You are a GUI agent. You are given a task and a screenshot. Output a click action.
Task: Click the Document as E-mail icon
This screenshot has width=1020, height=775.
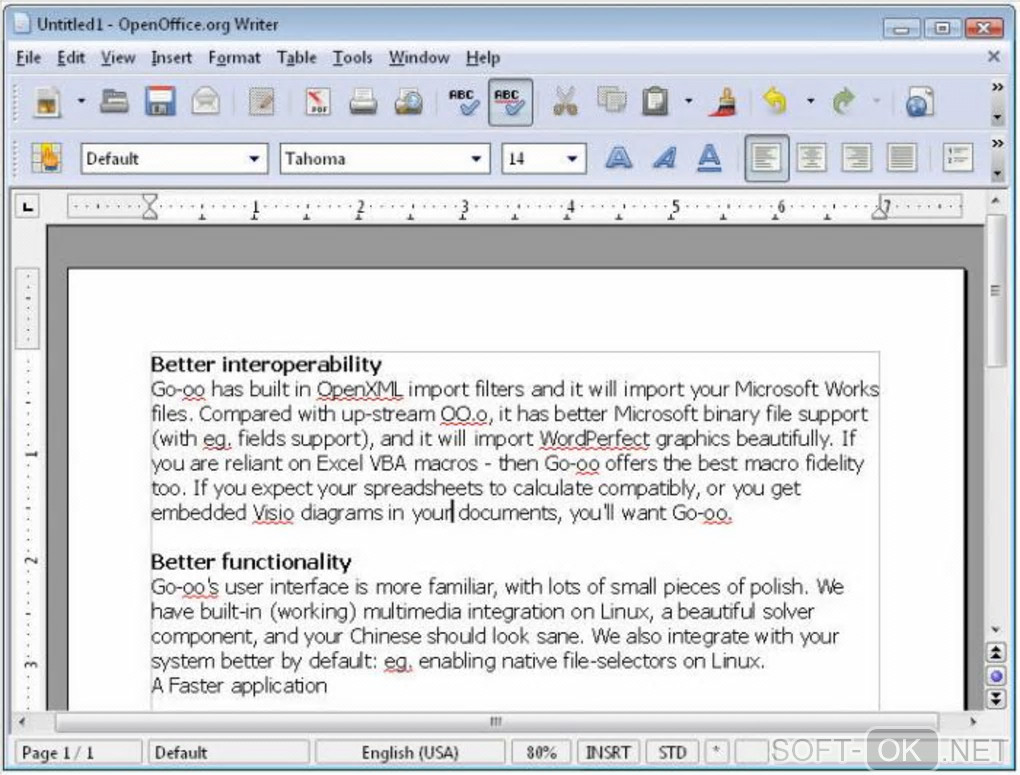(x=206, y=102)
